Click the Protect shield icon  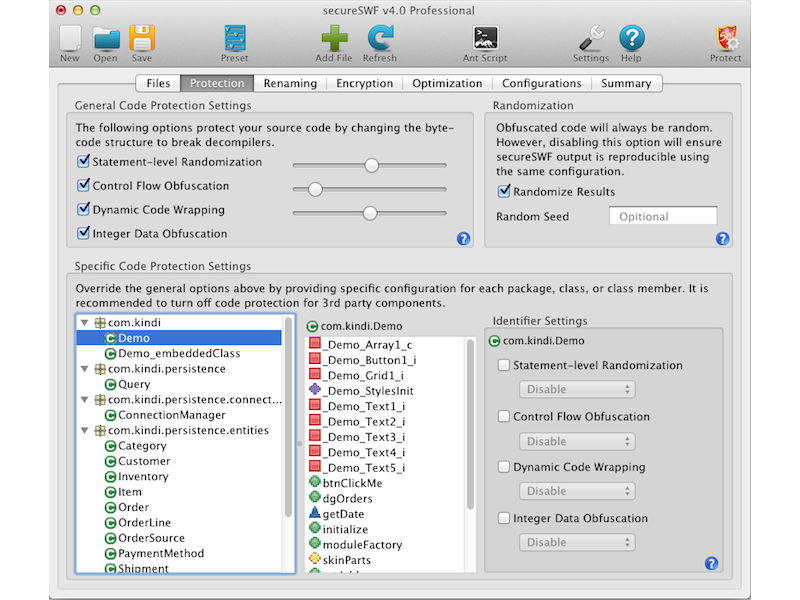[725, 39]
